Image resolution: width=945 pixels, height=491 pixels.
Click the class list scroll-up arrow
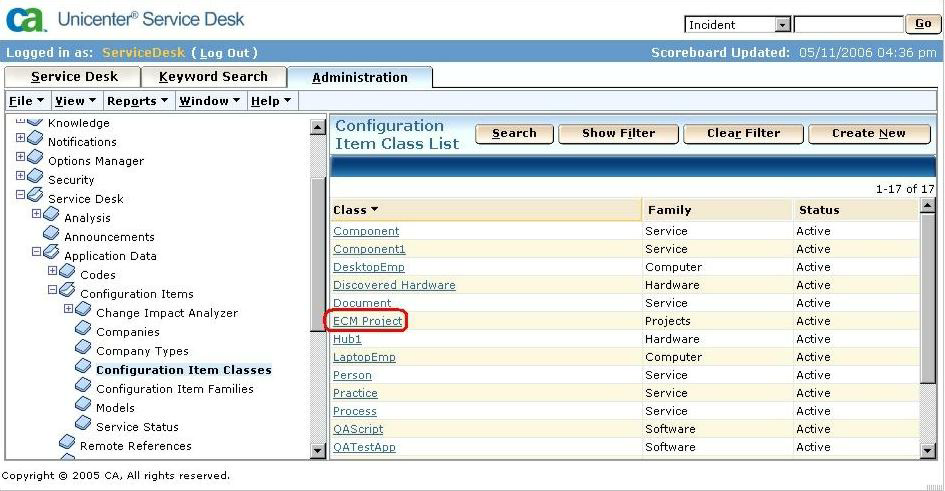tap(928, 206)
